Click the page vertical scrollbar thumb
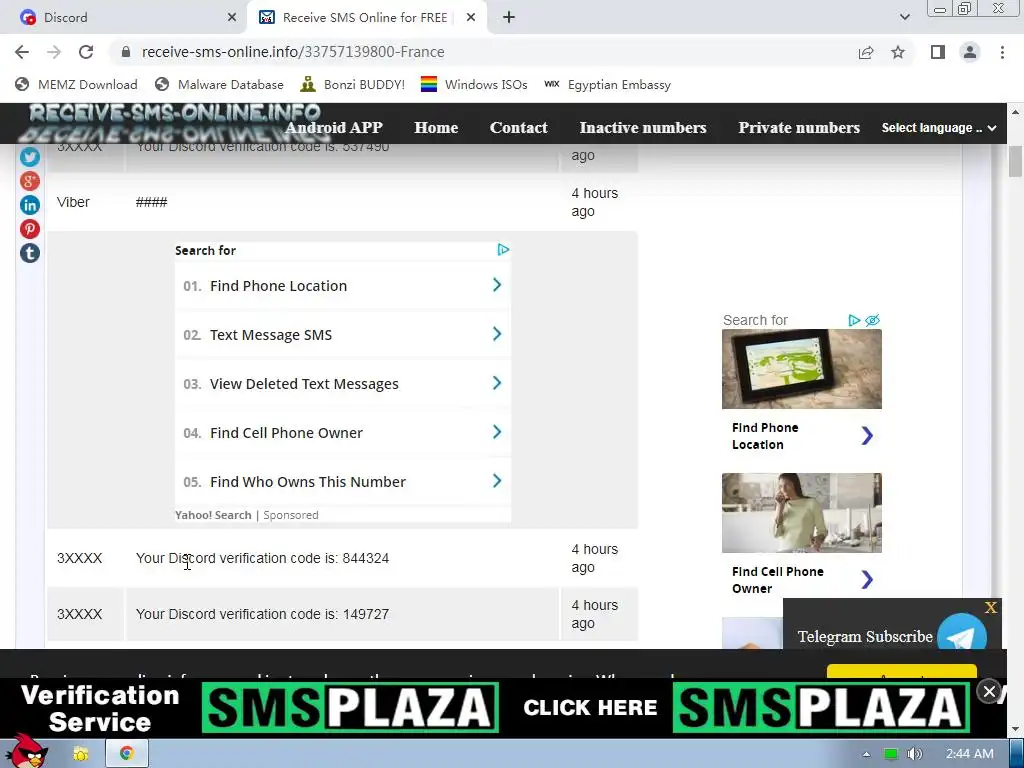 click(1015, 161)
